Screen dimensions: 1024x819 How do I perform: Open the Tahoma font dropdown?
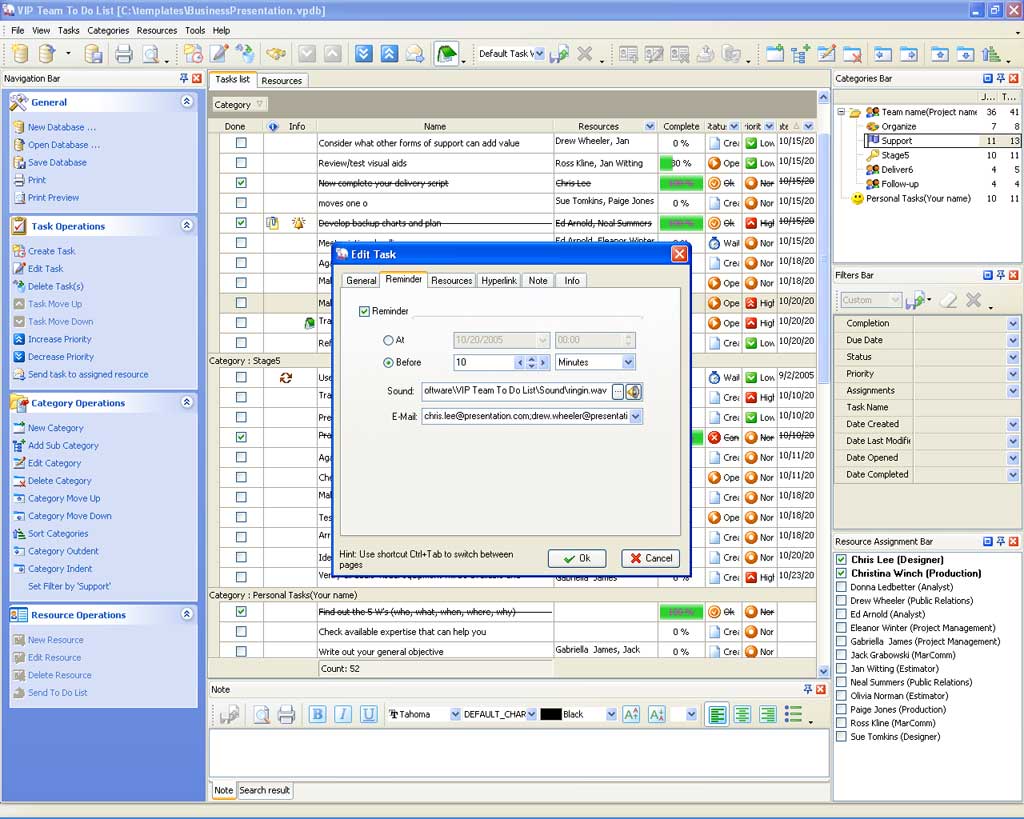455,714
